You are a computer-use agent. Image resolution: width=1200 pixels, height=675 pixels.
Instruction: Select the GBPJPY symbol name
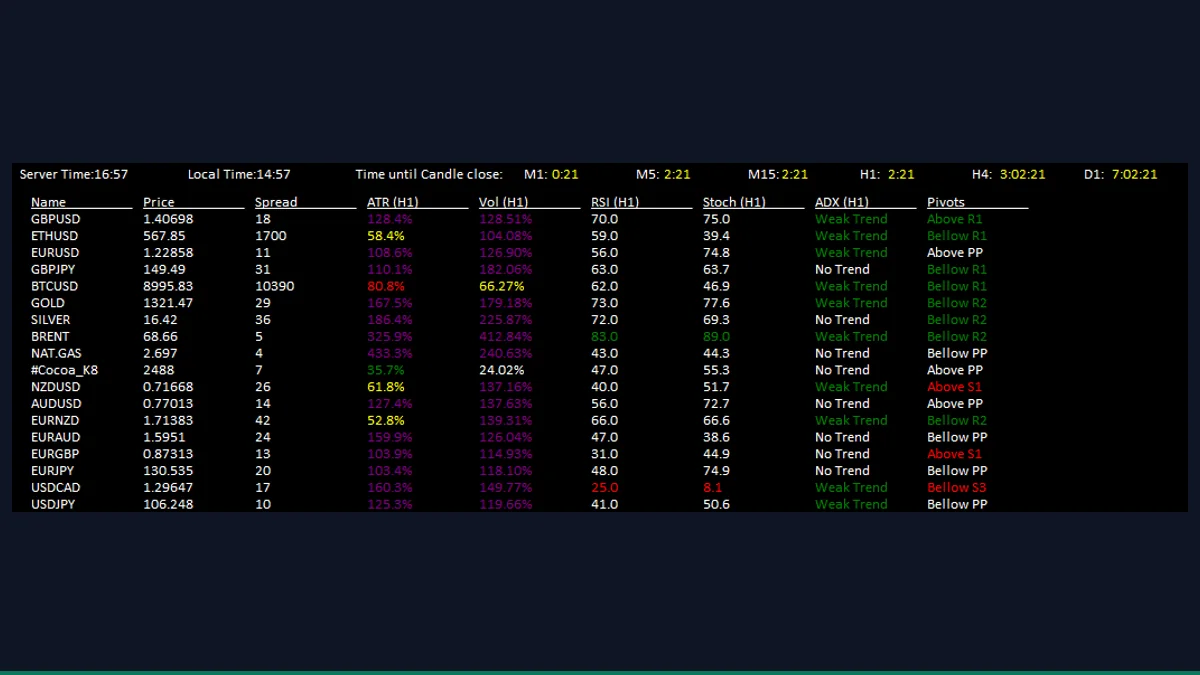pyautogui.click(x=54, y=269)
